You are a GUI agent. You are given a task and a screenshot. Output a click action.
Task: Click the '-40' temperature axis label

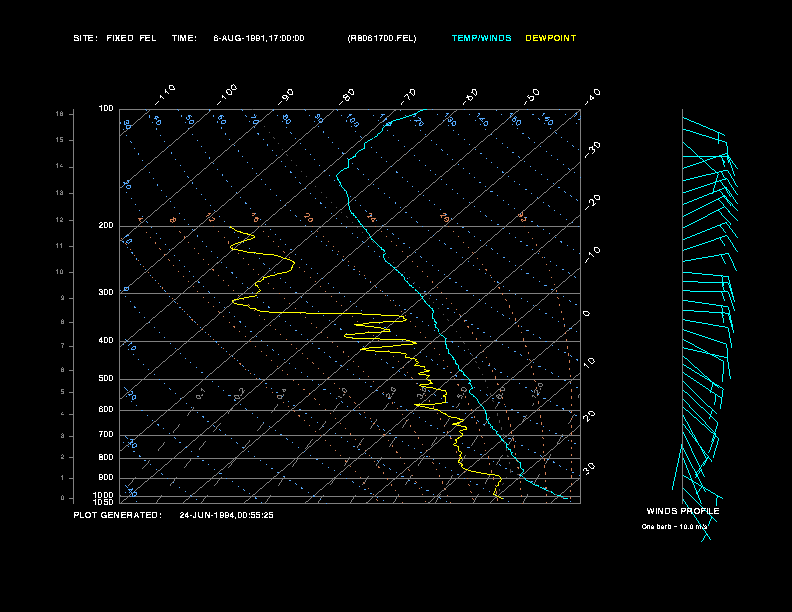point(592,97)
